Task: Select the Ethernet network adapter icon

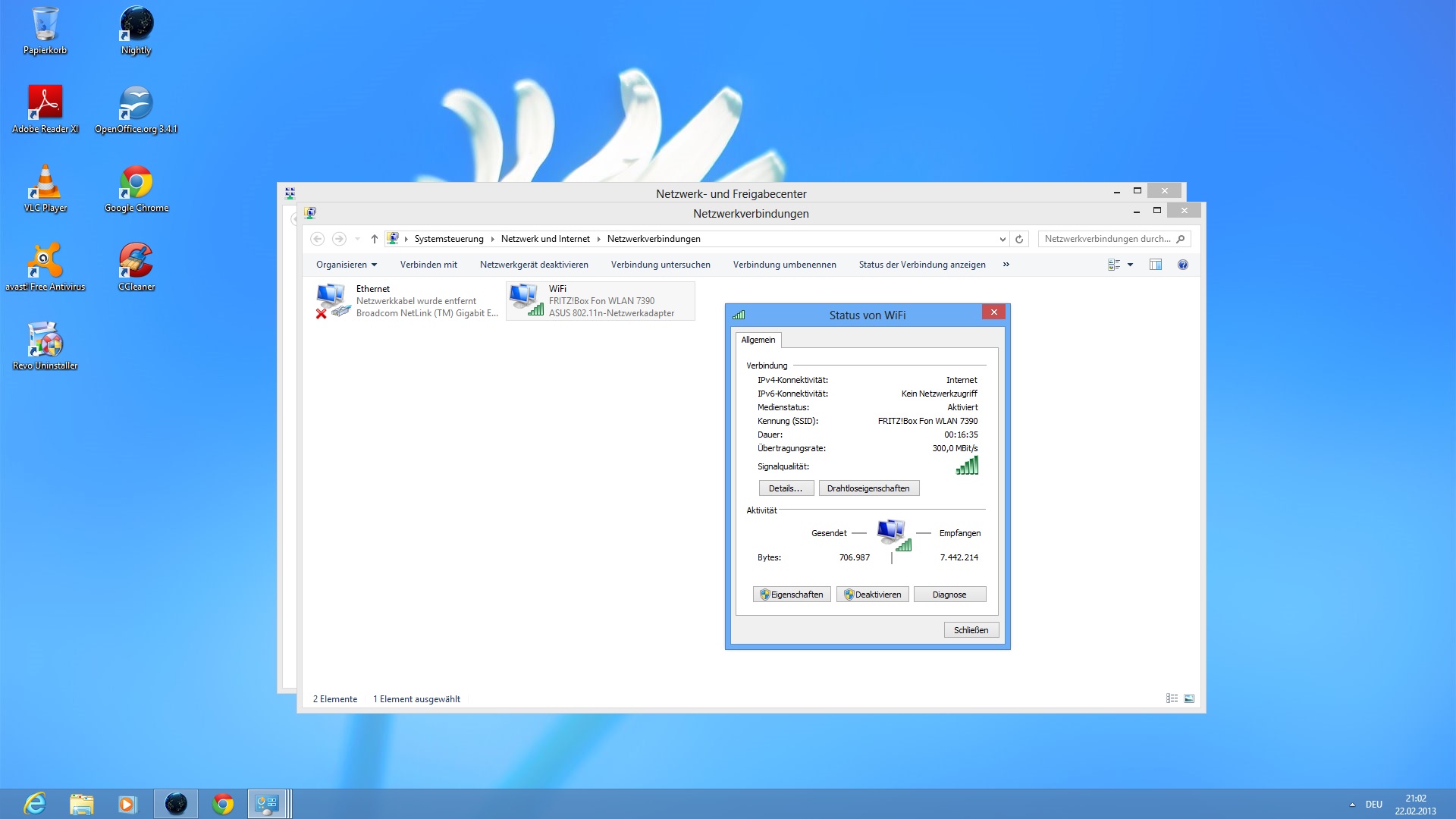Action: point(332,300)
